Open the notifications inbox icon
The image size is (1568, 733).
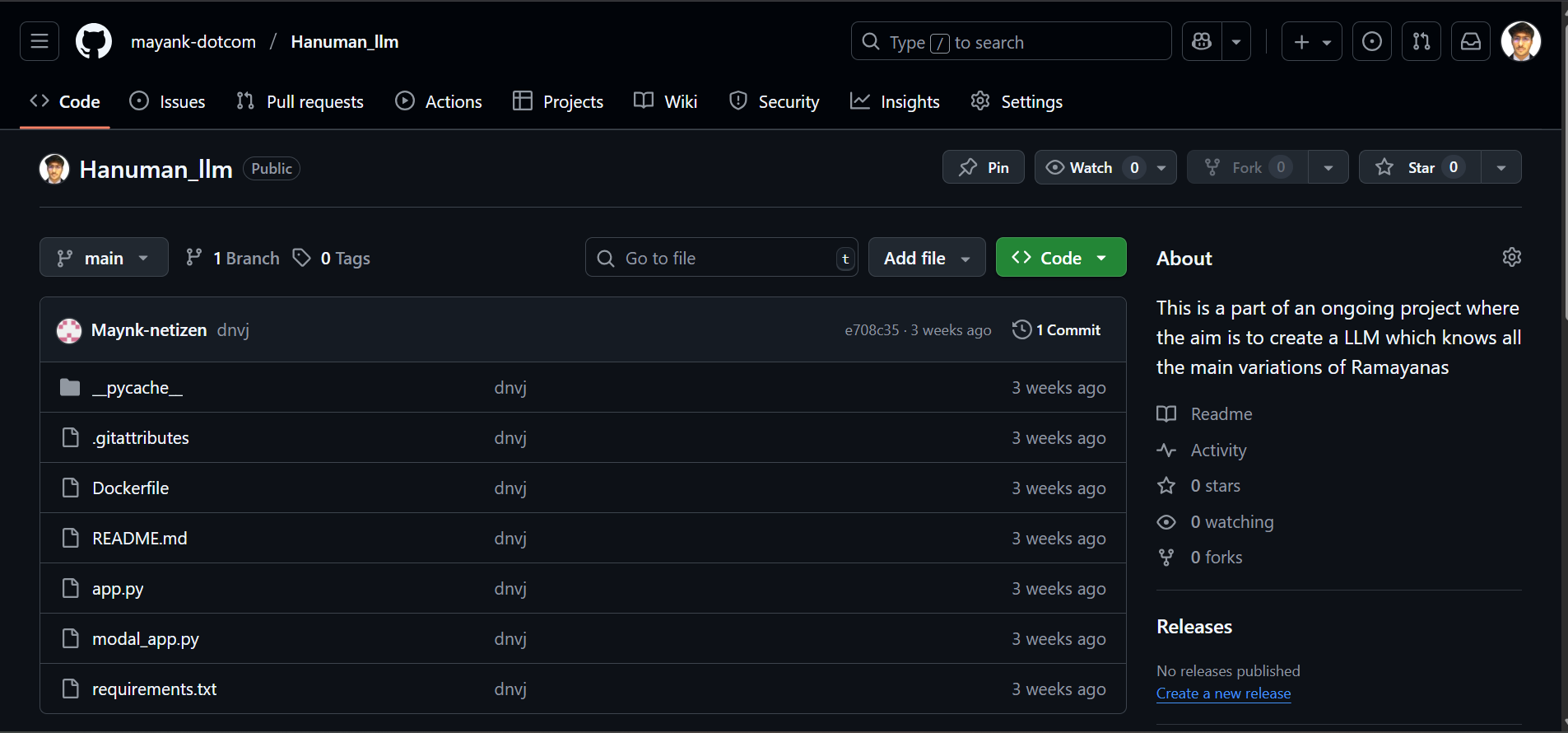click(1471, 41)
